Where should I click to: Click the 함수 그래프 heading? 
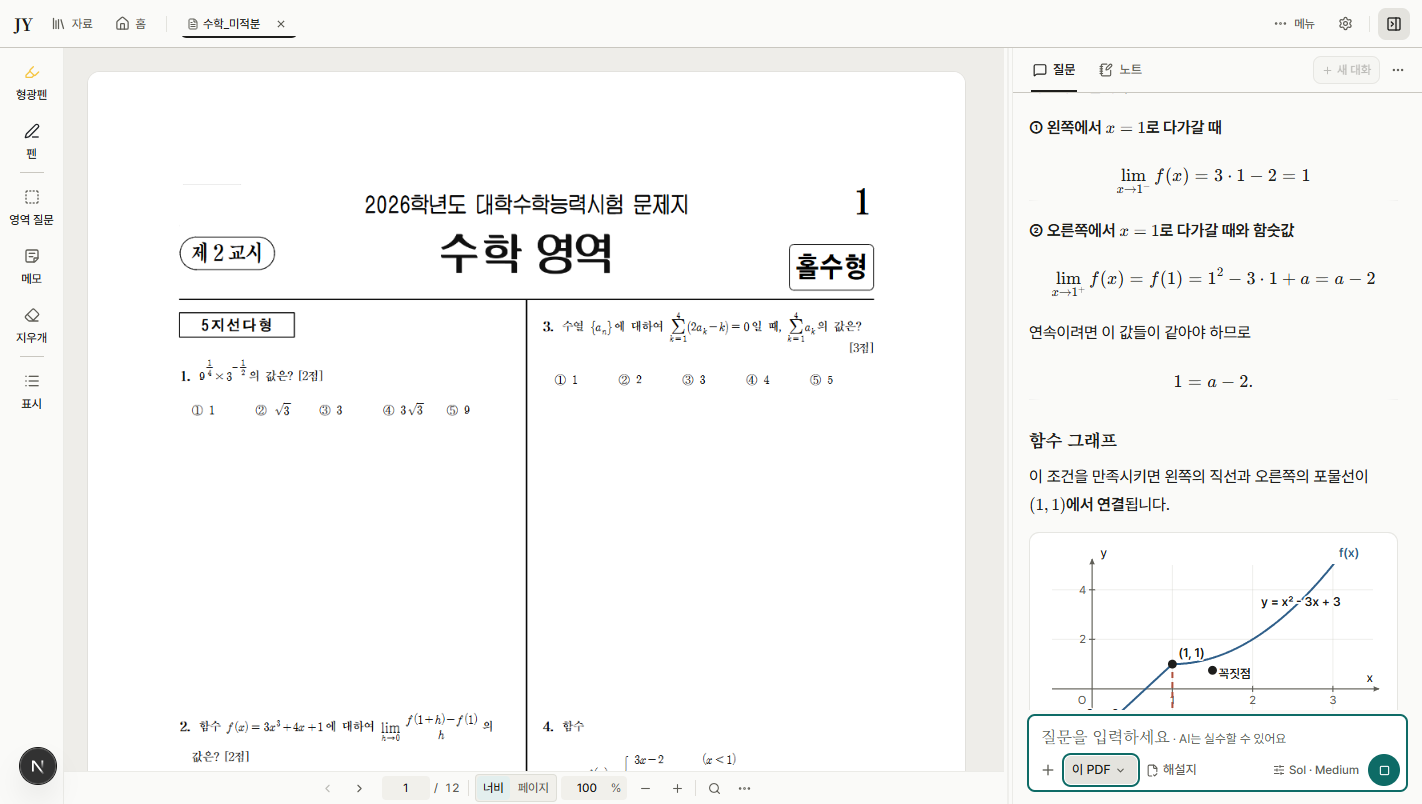[1073, 440]
